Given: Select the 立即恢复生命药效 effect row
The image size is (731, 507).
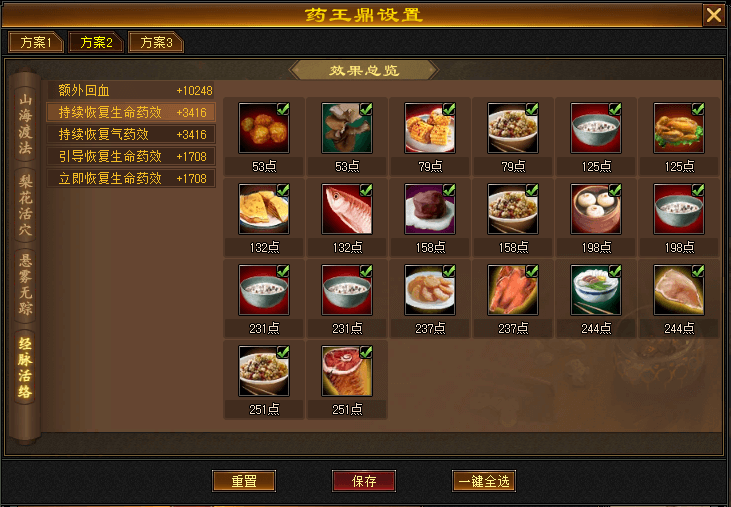Looking at the screenshot, I should coord(131,178).
